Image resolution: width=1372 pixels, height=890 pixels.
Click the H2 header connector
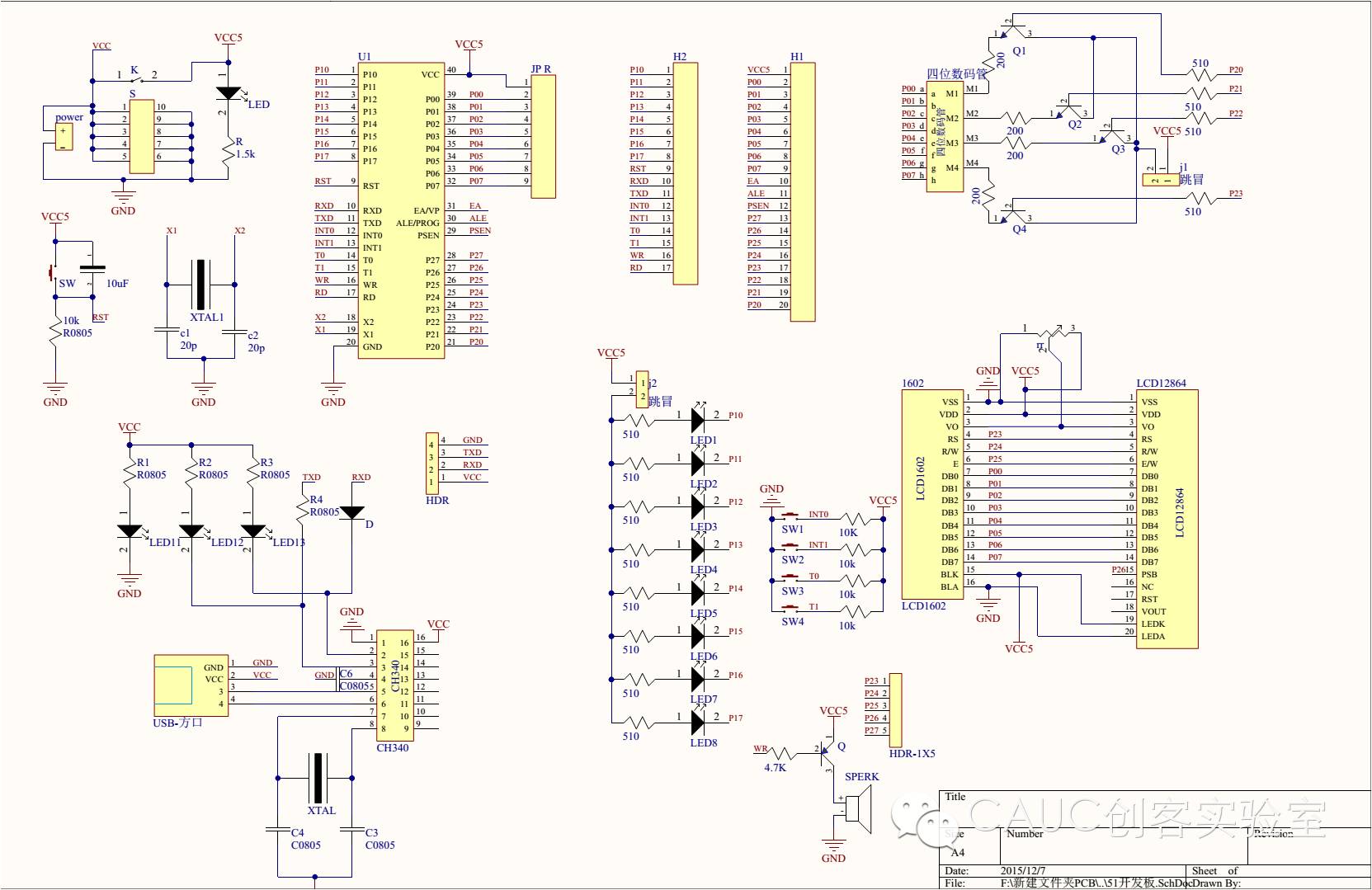pyautogui.click(x=685, y=173)
